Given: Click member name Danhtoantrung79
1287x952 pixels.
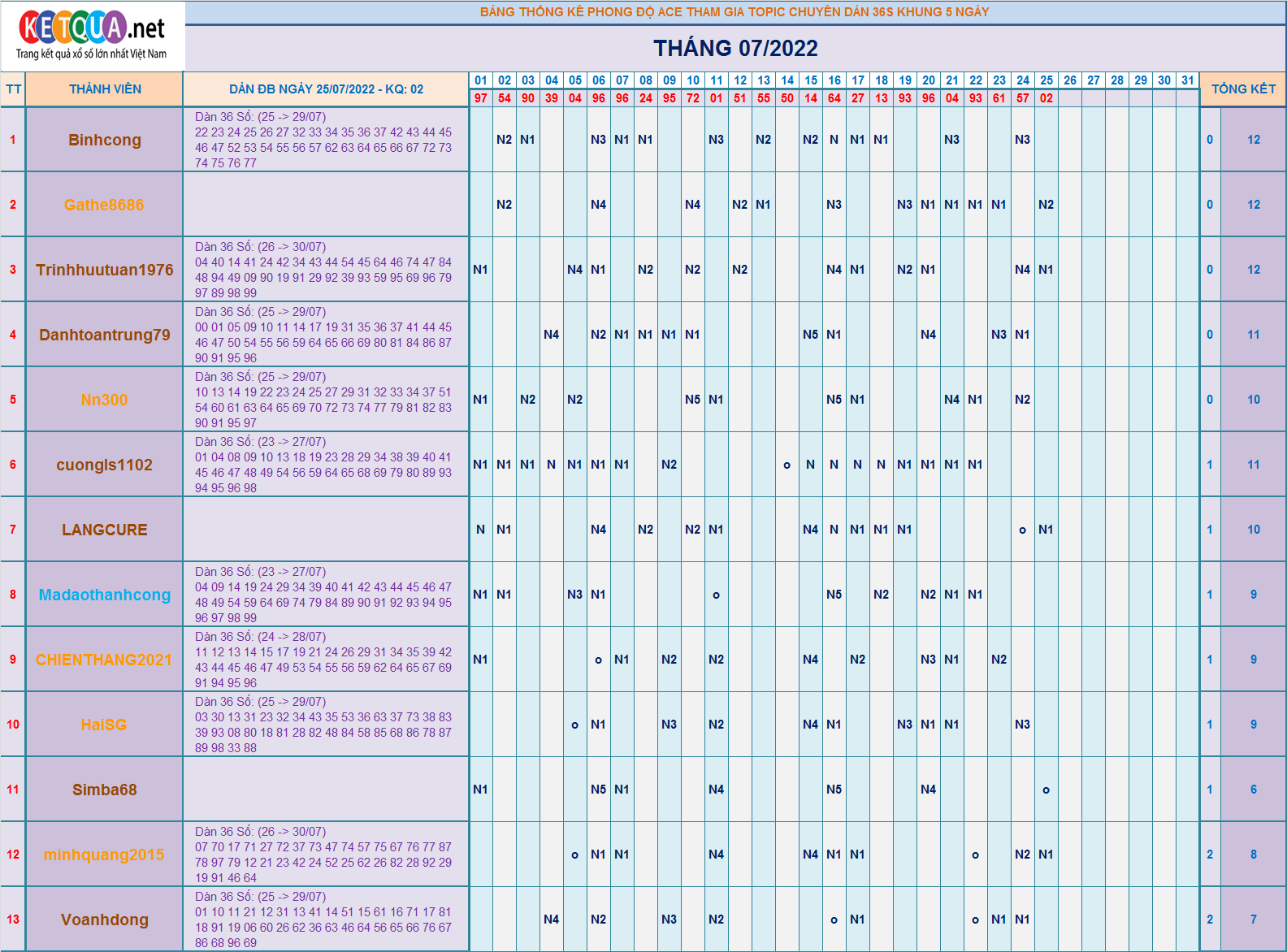Looking at the screenshot, I should pos(105,335).
